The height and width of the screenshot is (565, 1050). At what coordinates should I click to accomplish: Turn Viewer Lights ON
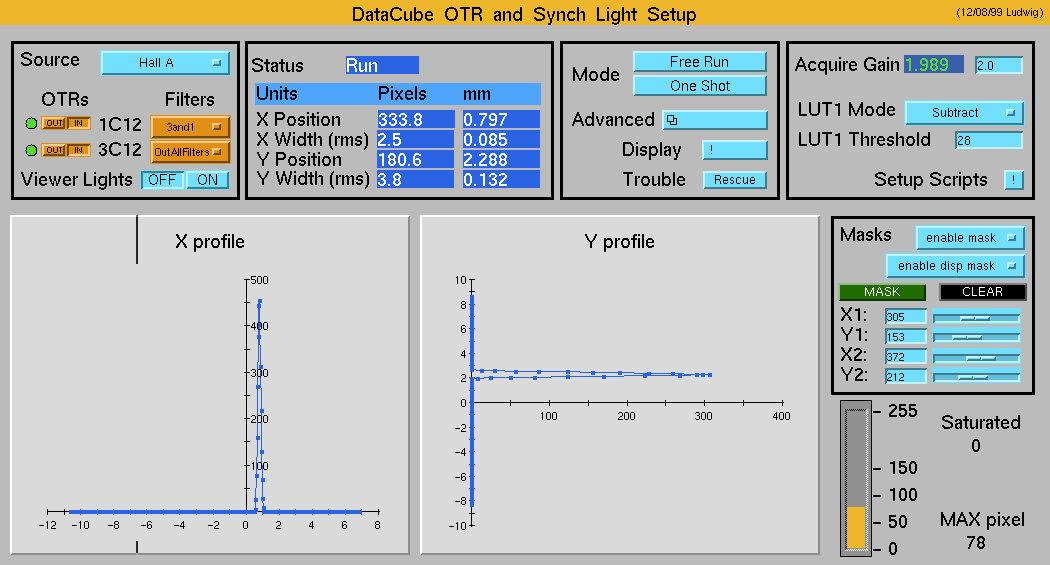tap(207, 180)
